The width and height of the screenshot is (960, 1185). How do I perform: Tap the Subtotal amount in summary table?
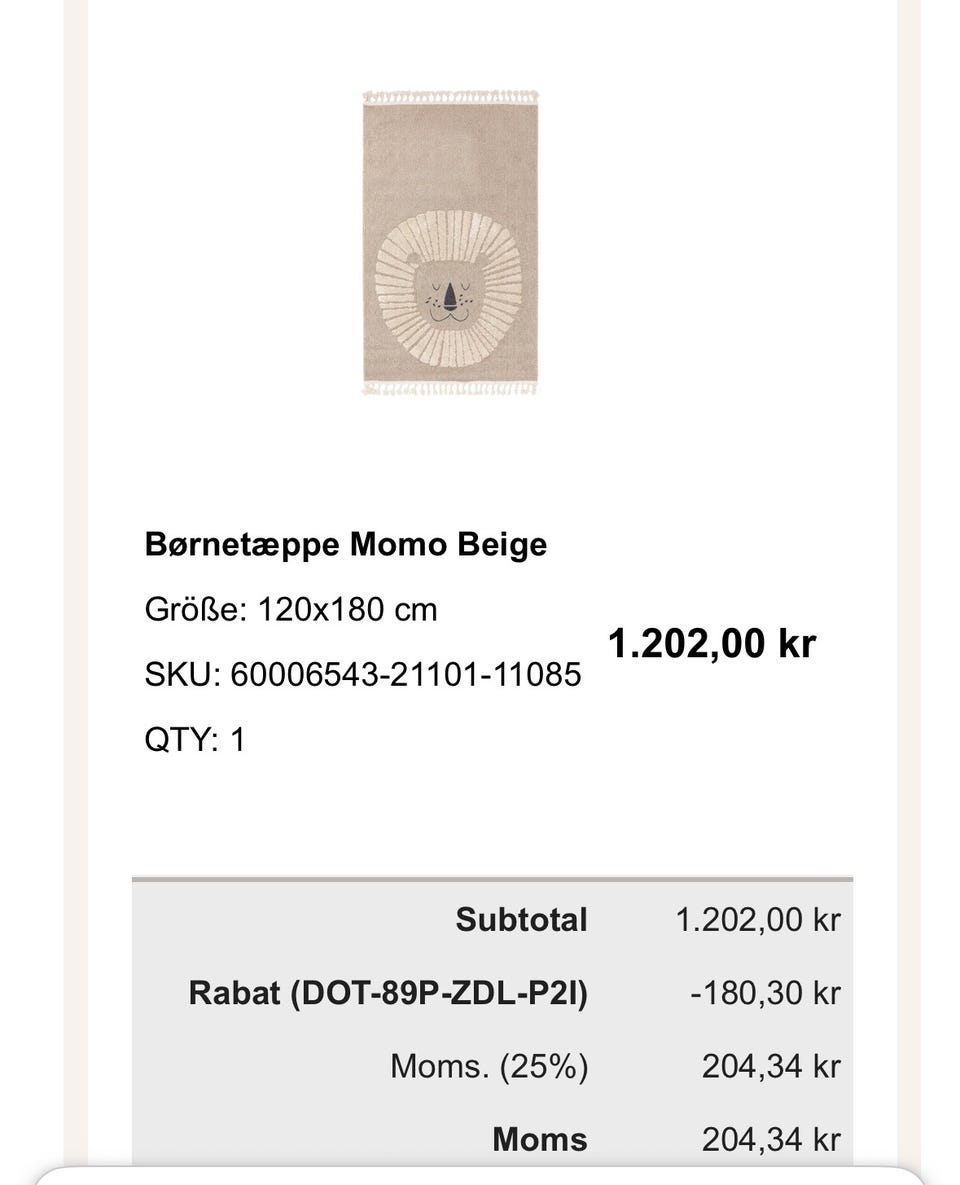758,920
